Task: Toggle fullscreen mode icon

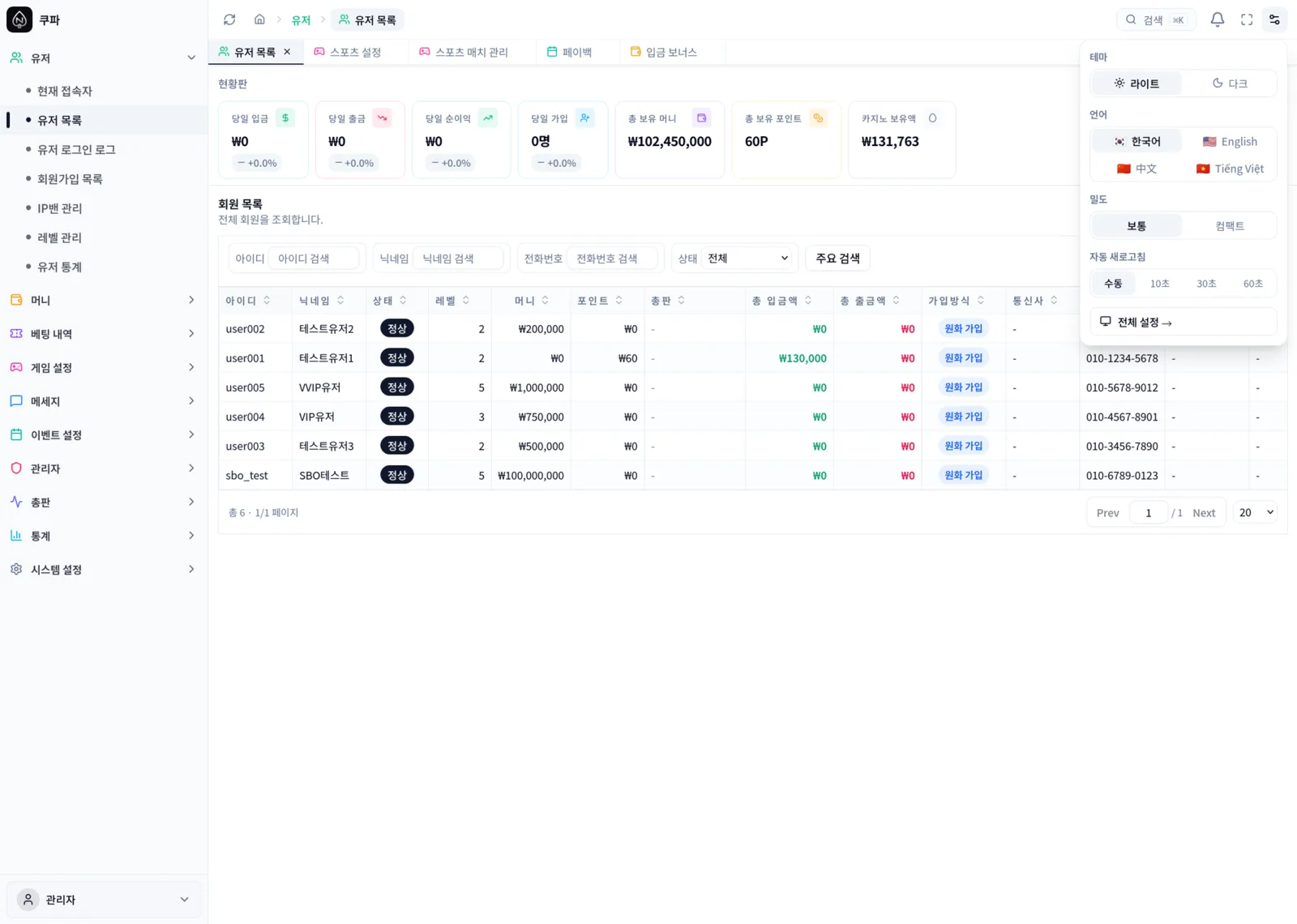Action: point(1247,19)
